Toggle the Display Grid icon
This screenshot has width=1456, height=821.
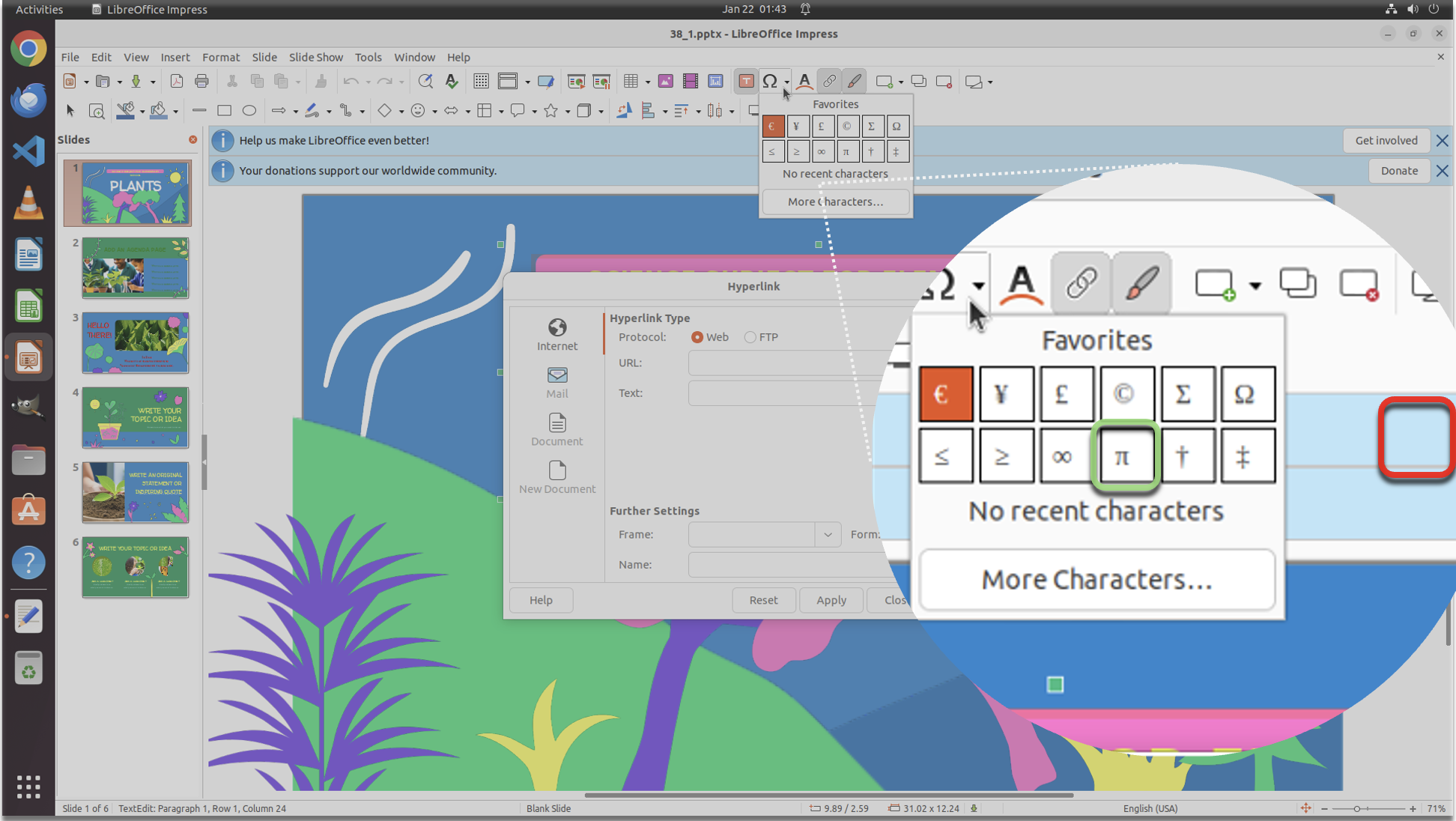(481, 81)
